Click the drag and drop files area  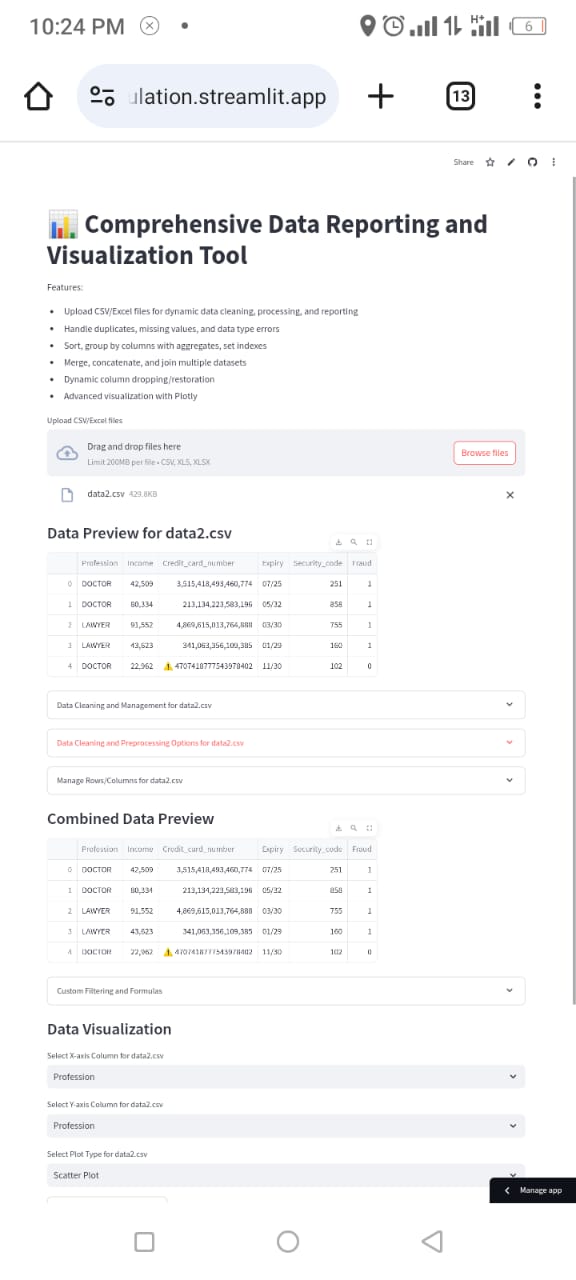[286, 453]
